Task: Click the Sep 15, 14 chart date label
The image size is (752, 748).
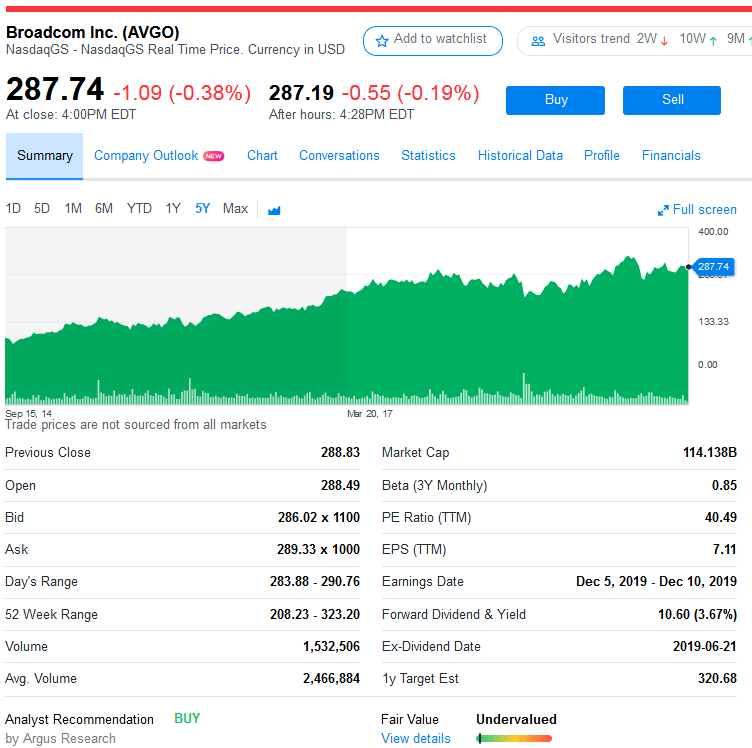Action: pyautogui.click(x=28, y=413)
